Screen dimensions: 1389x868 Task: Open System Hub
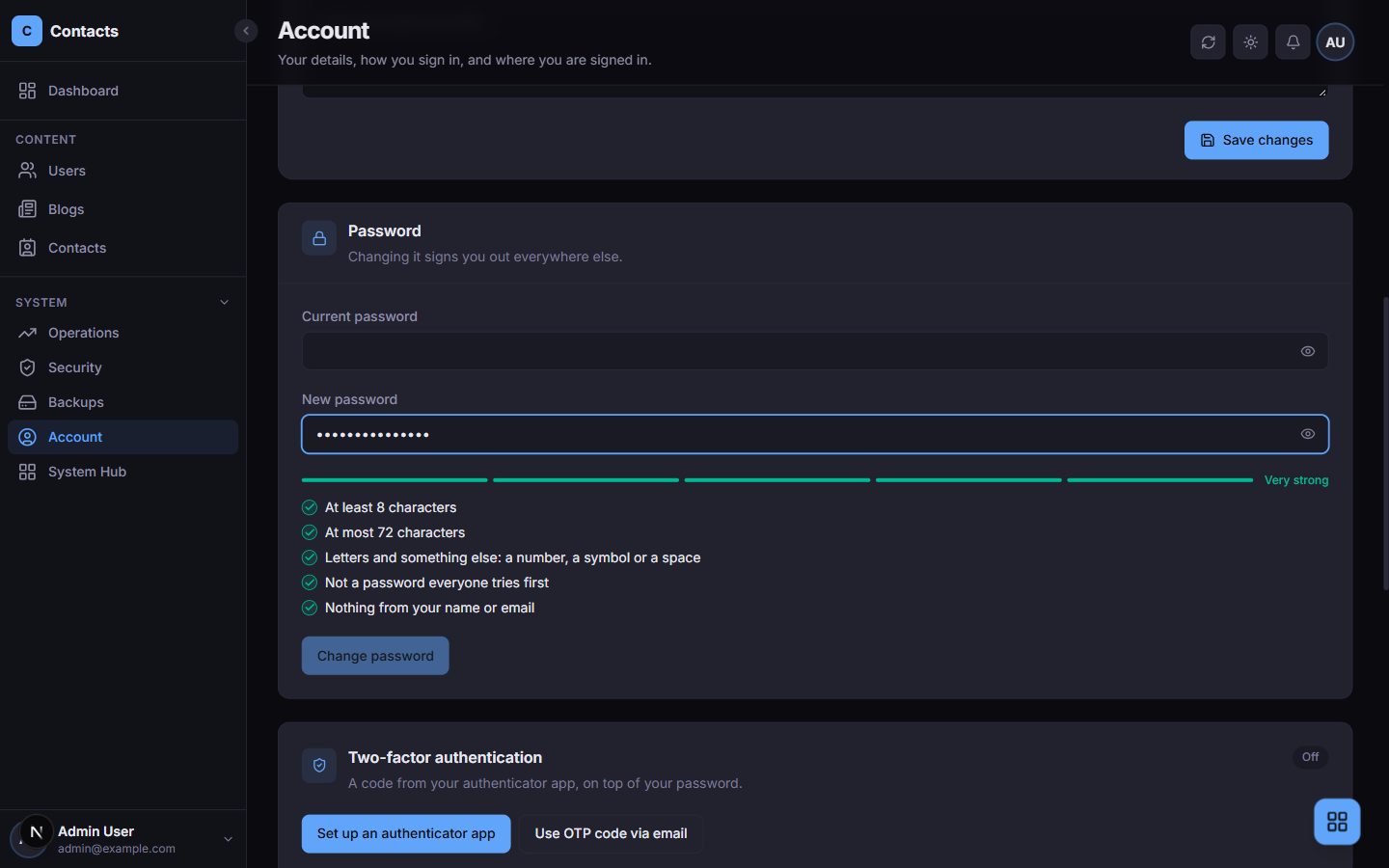(x=123, y=472)
